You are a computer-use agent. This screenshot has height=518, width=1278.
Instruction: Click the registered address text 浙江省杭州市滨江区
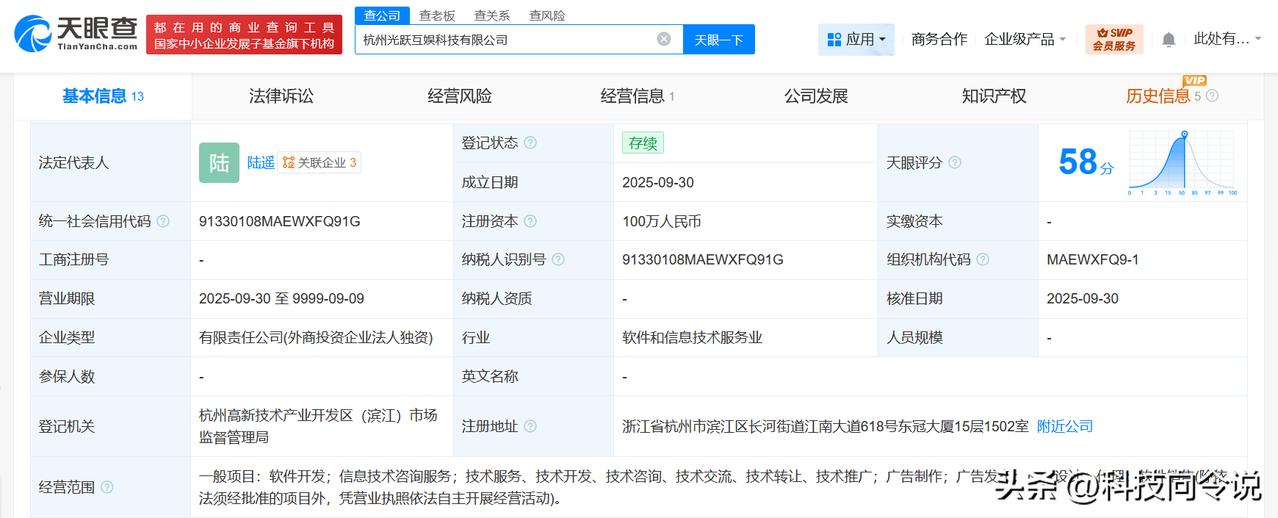825,426
